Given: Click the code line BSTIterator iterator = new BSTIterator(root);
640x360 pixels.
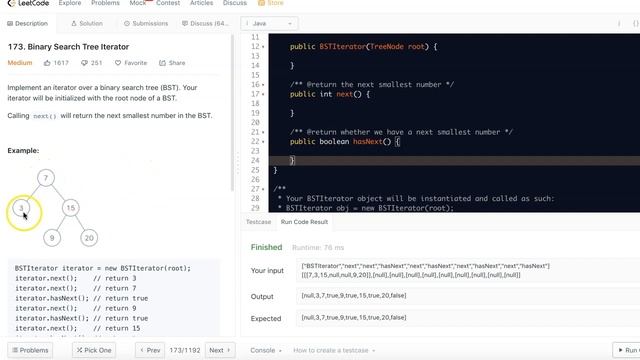Looking at the screenshot, I should coord(103,269).
